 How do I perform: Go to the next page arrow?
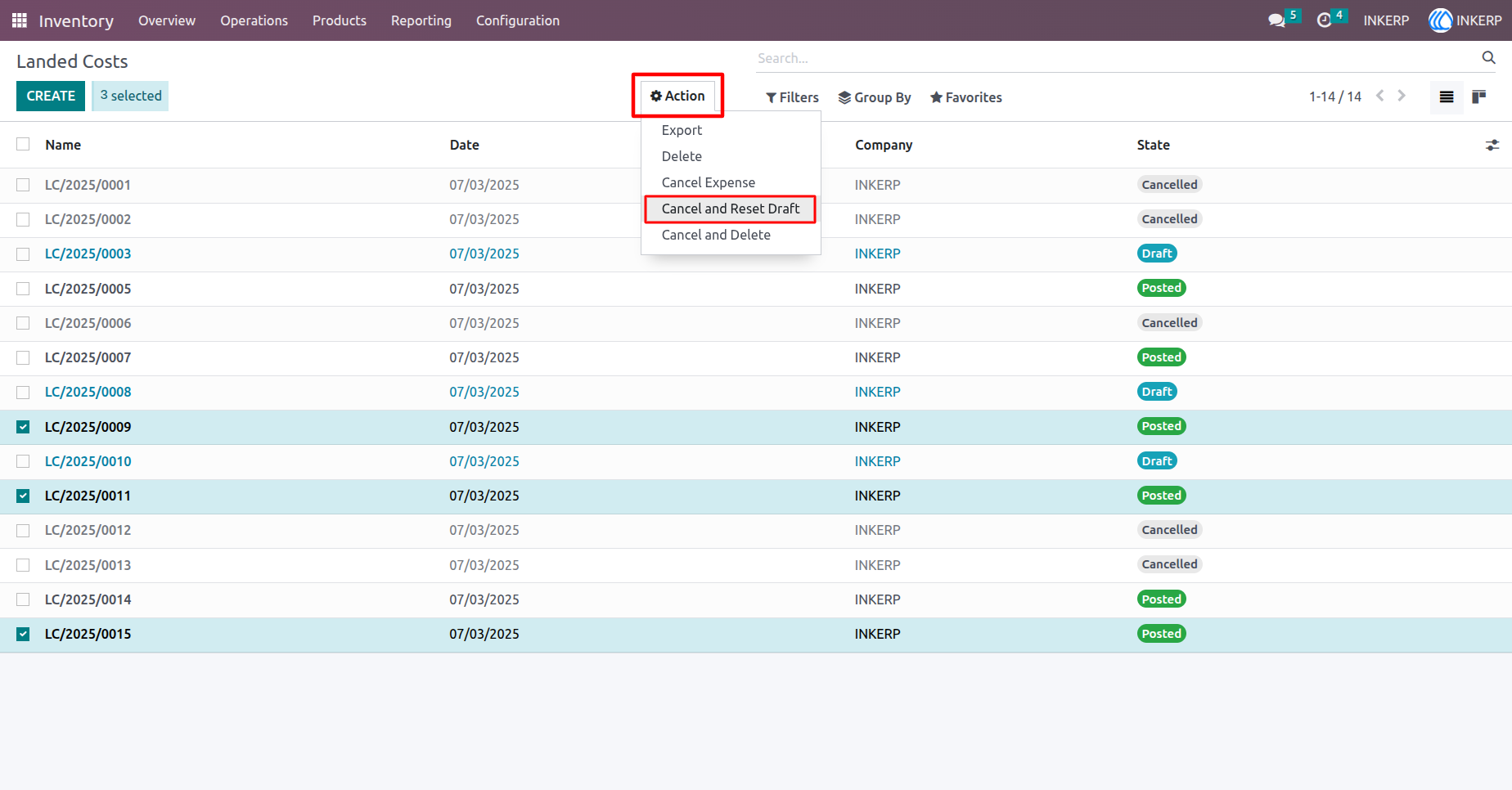pos(1402,96)
